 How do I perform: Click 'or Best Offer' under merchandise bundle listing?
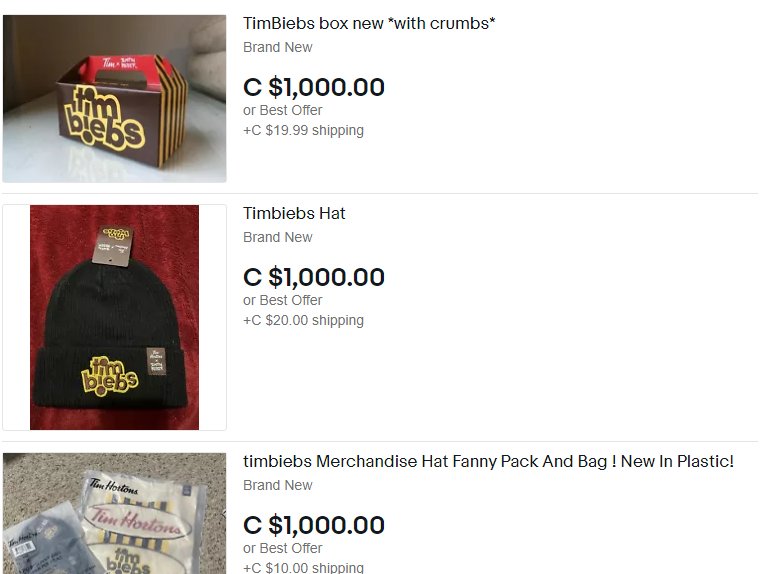[x=283, y=548]
